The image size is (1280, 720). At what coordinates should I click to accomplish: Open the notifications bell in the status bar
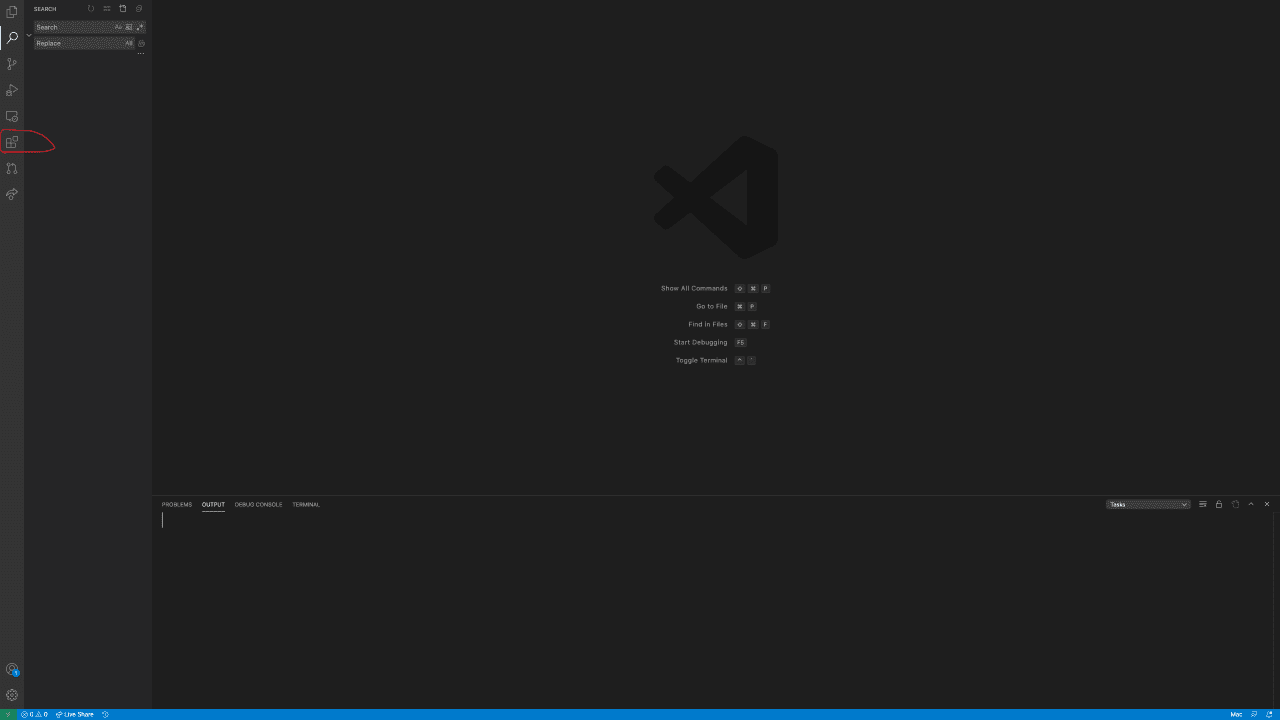tap(1269, 714)
